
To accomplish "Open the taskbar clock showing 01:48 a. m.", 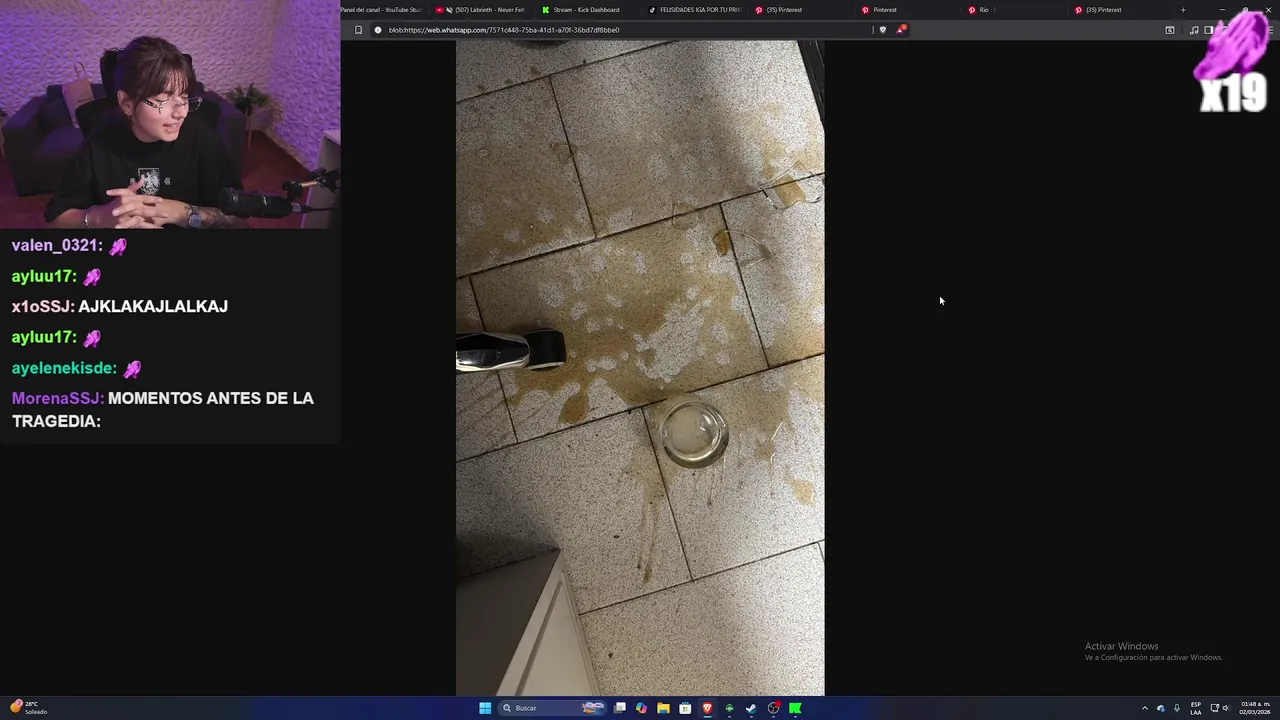I will coord(1255,708).
